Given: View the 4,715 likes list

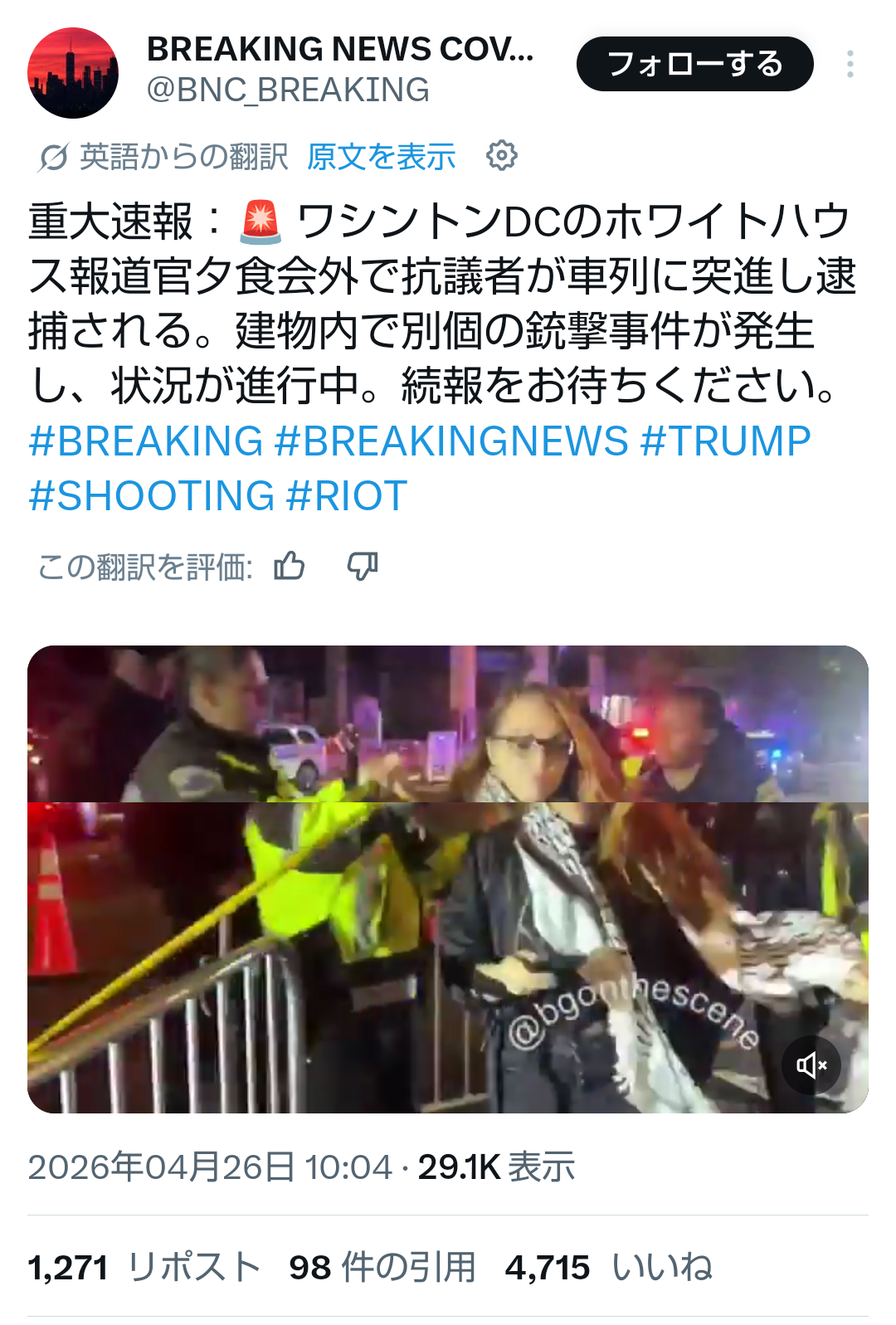Looking at the screenshot, I should point(609,1267).
